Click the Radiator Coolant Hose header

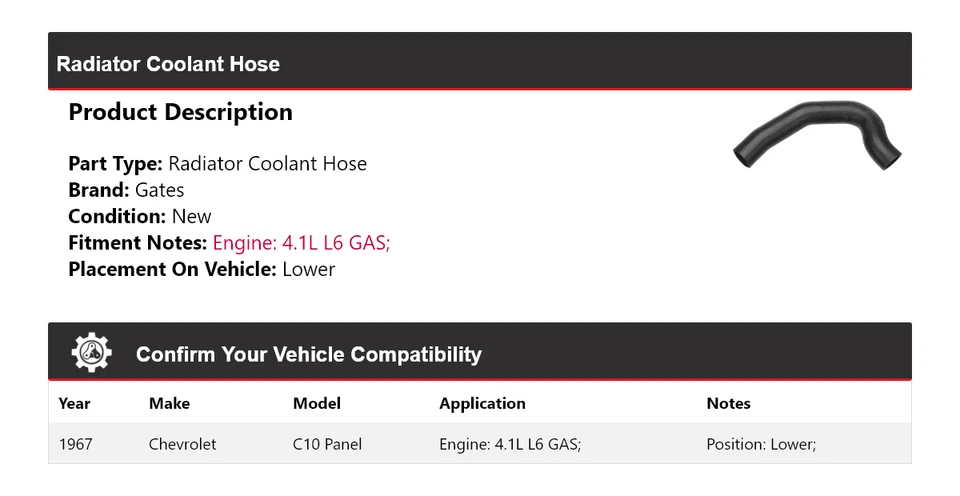click(x=168, y=64)
